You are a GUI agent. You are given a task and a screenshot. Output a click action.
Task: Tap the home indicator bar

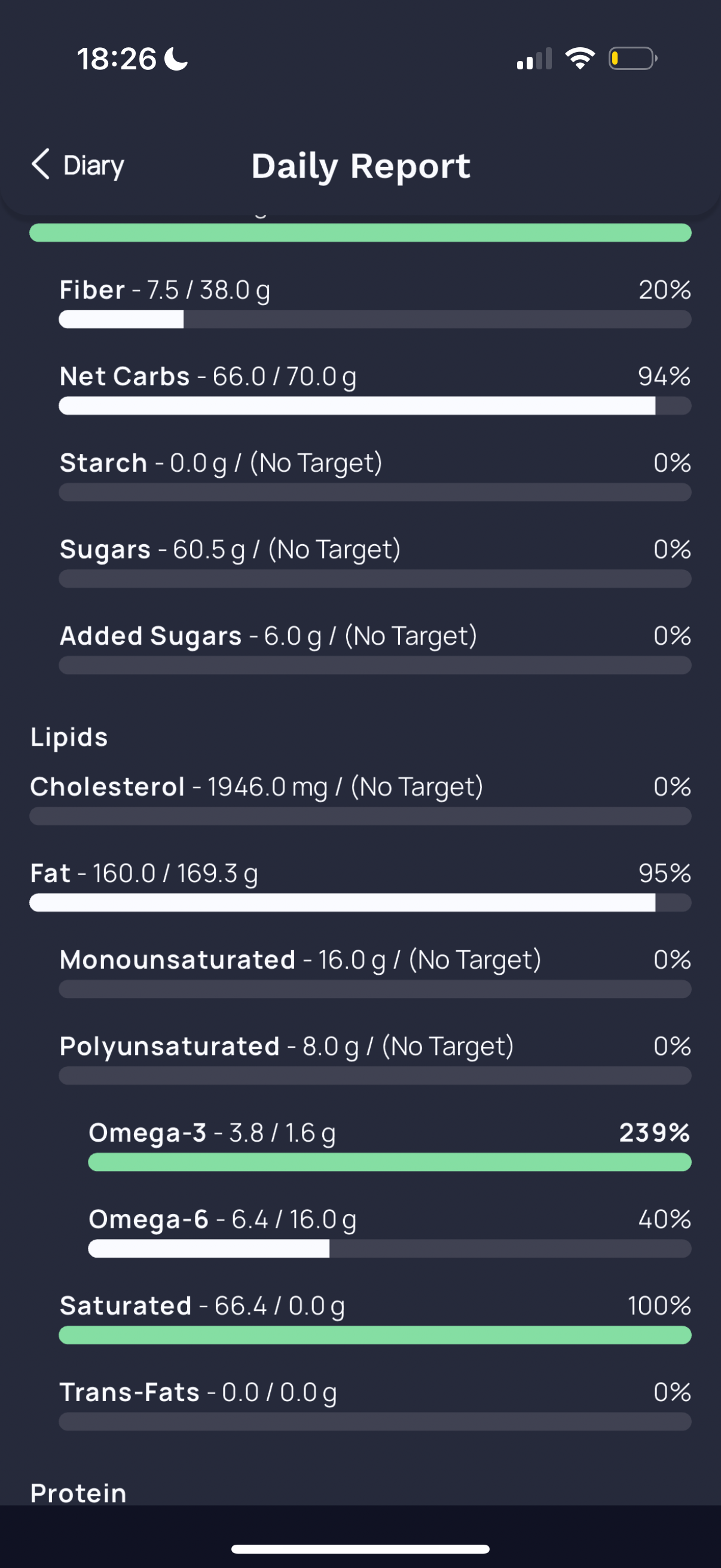[360, 1548]
